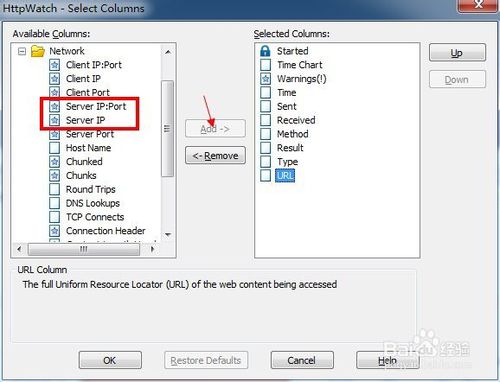
Task: Click the star icon beside Server IP:Port
Action: [x=55, y=106]
